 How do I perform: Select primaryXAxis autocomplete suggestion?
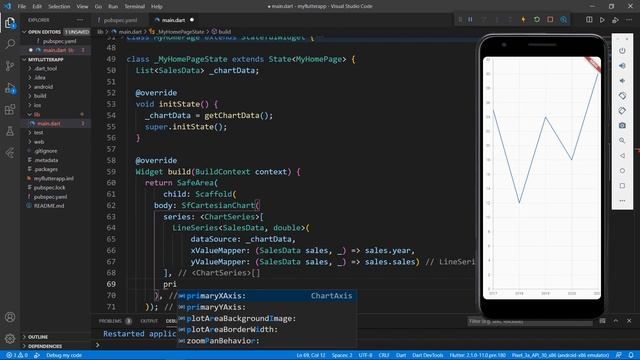(267, 296)
